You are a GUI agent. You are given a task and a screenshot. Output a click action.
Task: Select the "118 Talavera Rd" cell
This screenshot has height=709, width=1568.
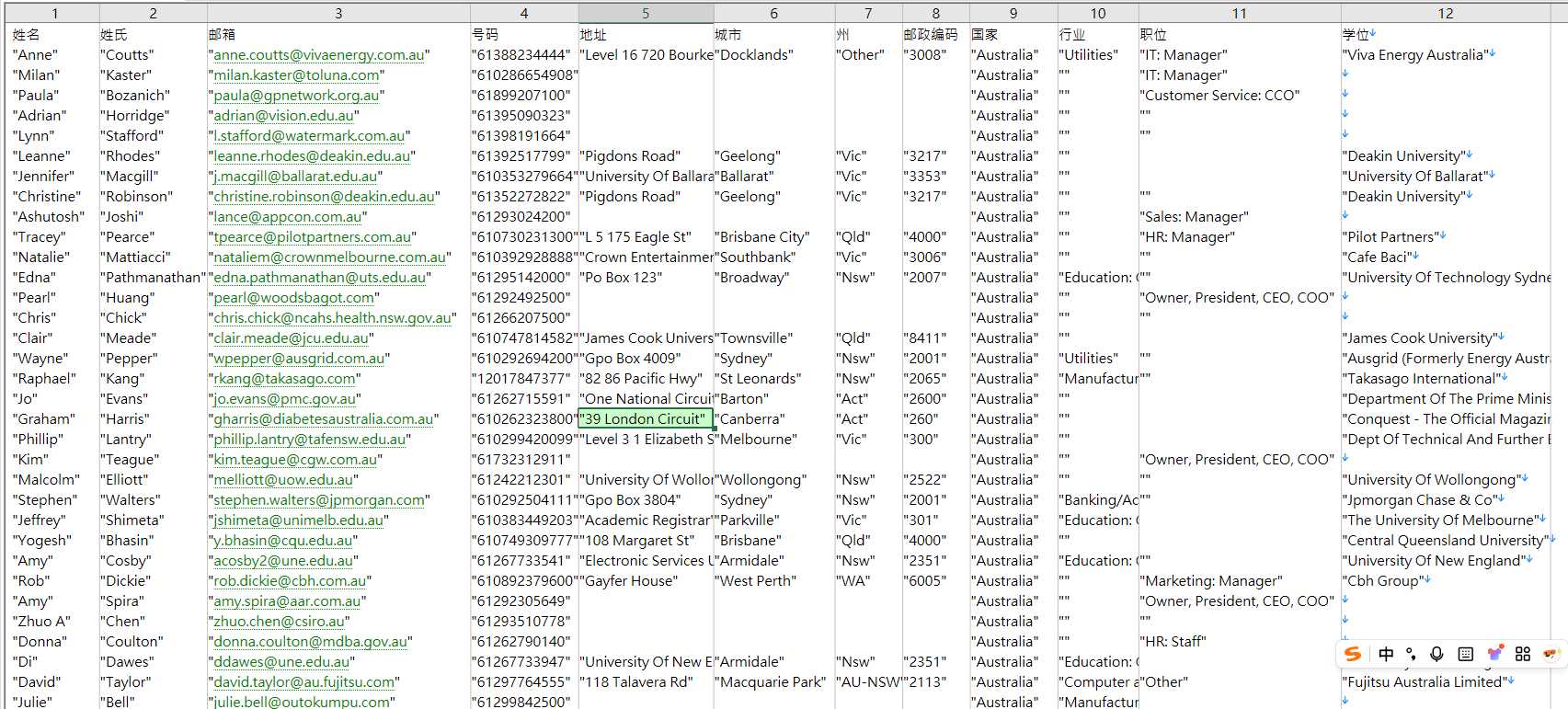click(646, 682)
